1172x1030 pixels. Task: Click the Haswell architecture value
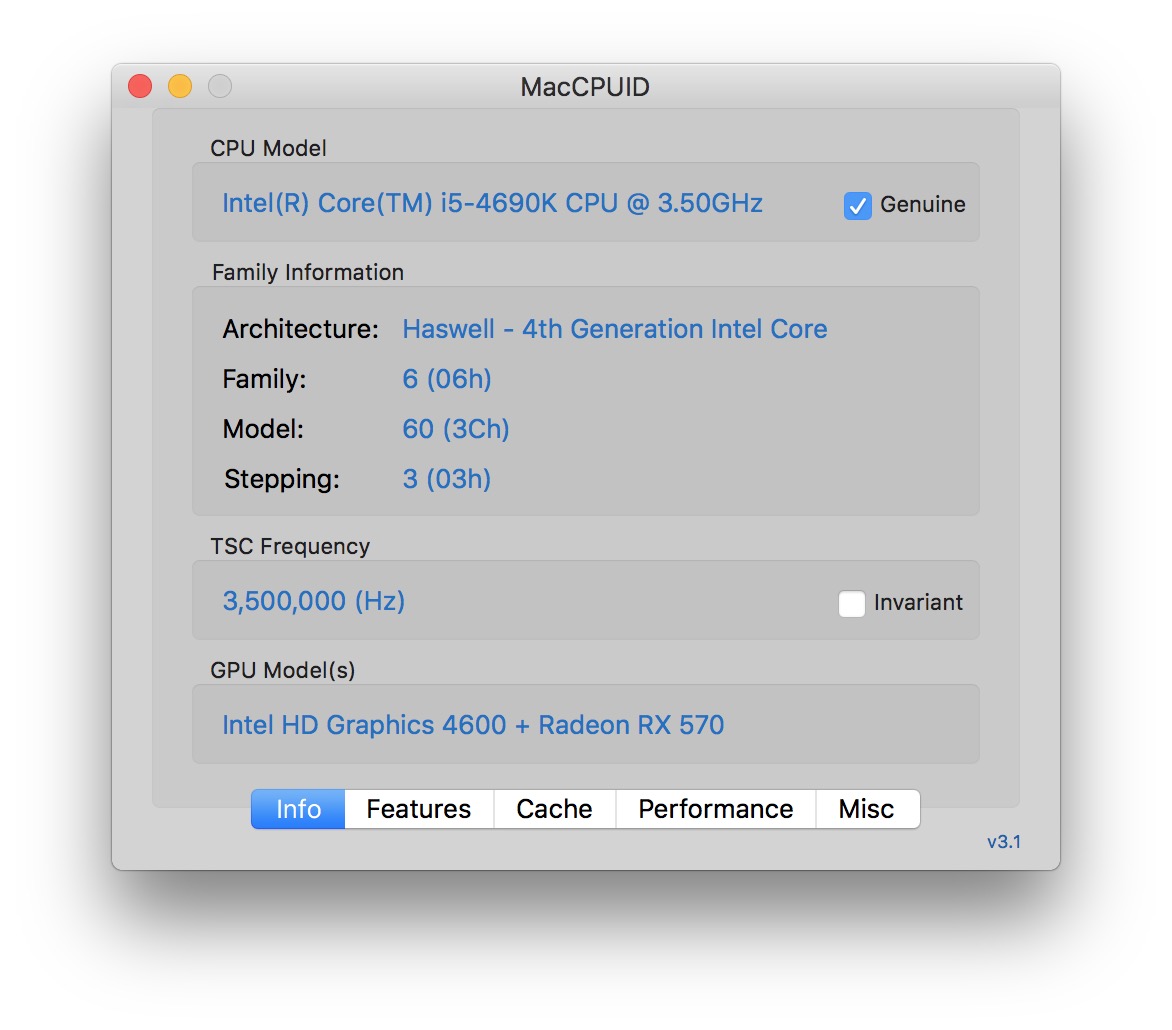point(614,329)
